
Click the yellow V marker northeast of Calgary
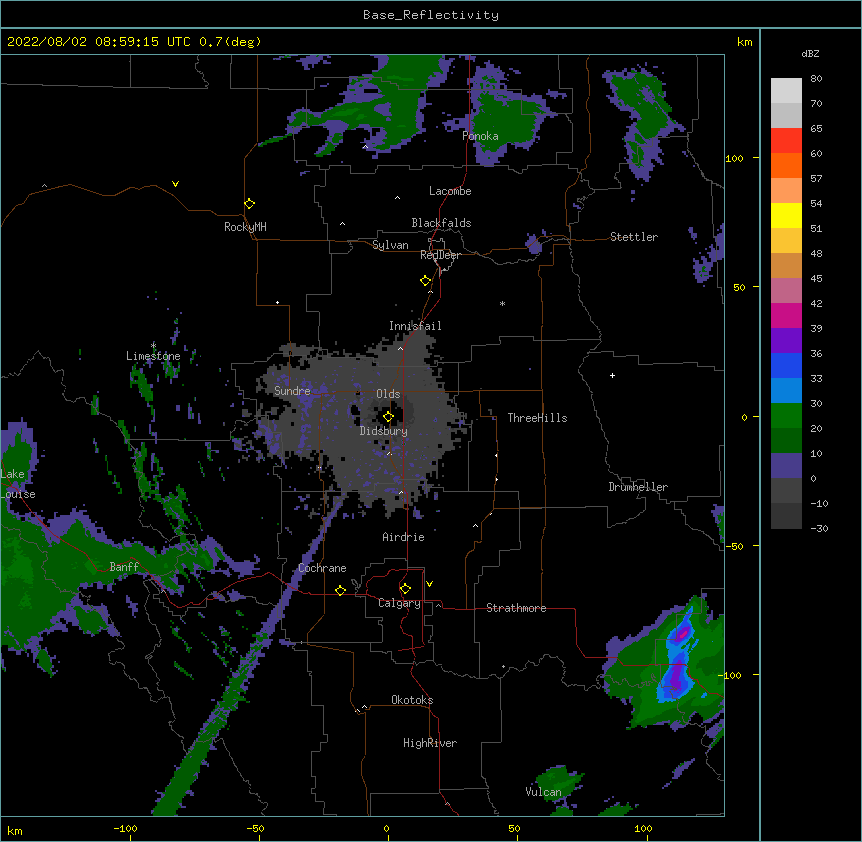pos(429,584)
